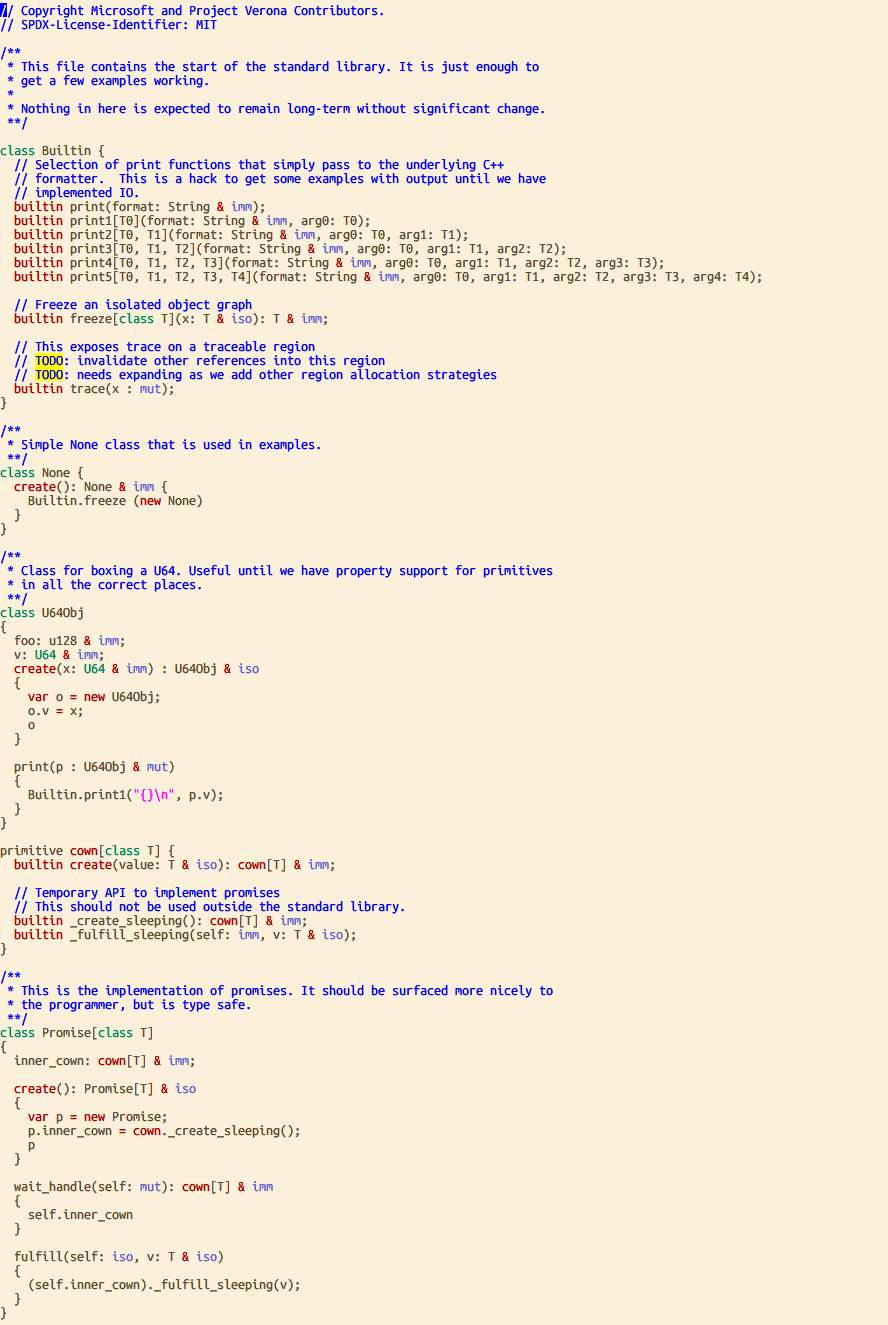Select the class name Builtin
Image resolution: width=888 pixels, height=1325 pixels.
point(65,150)
